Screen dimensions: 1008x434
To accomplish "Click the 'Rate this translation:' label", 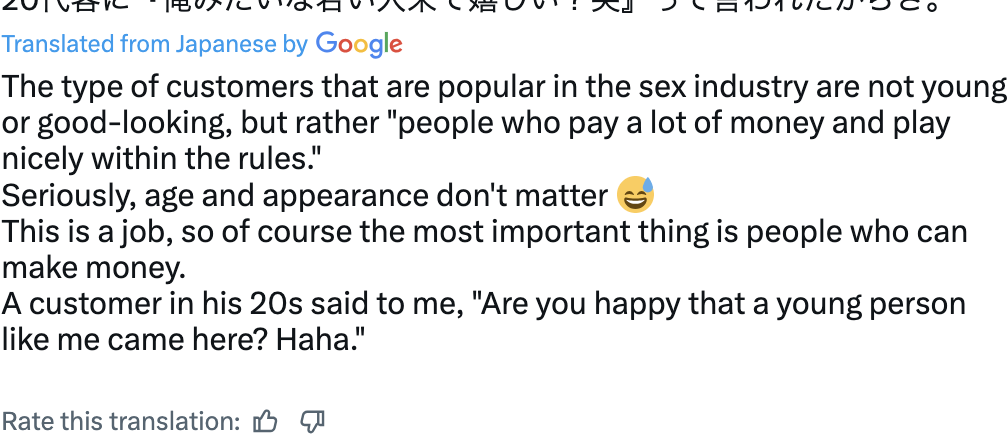I will 121,422.
